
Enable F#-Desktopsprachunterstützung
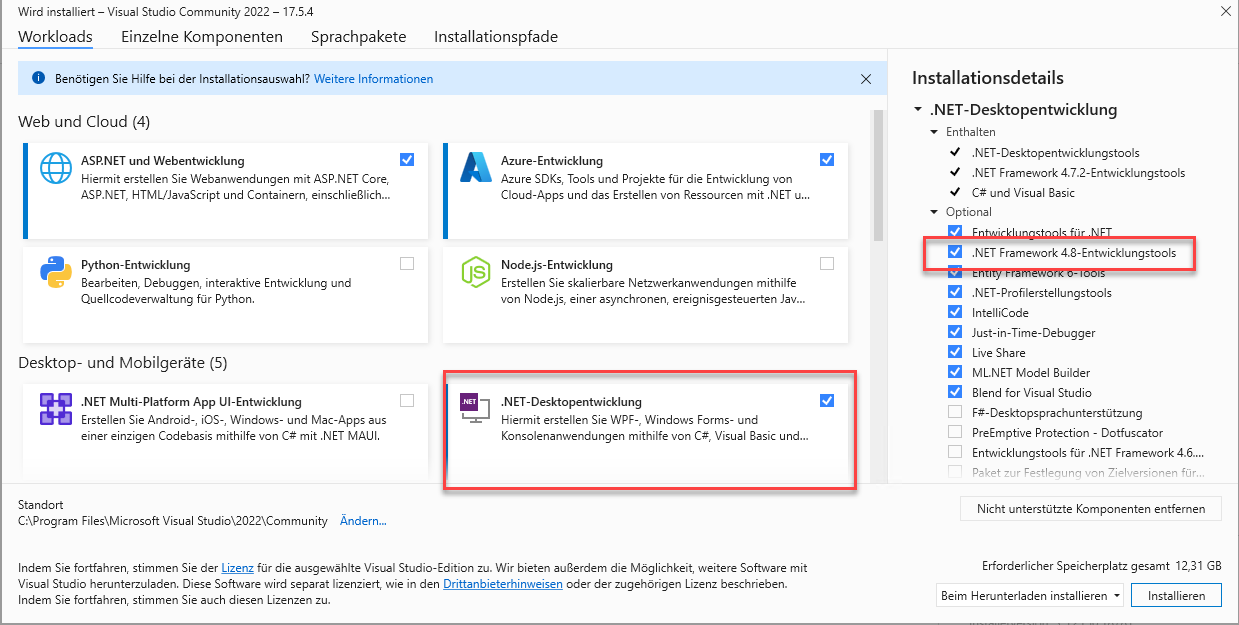pyautogui.click(x=955, y=413)
